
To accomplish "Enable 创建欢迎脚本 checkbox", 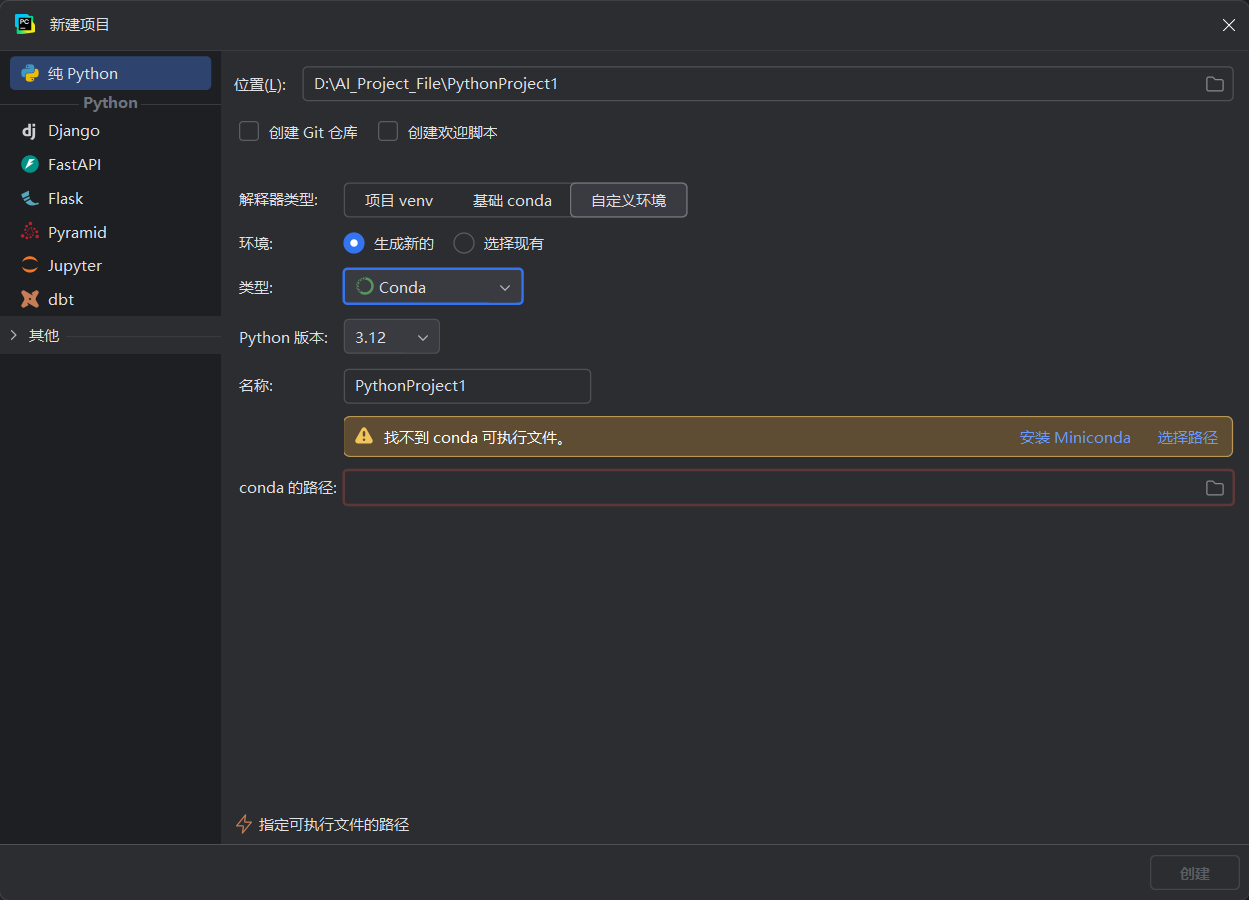I will coord(388,131).
